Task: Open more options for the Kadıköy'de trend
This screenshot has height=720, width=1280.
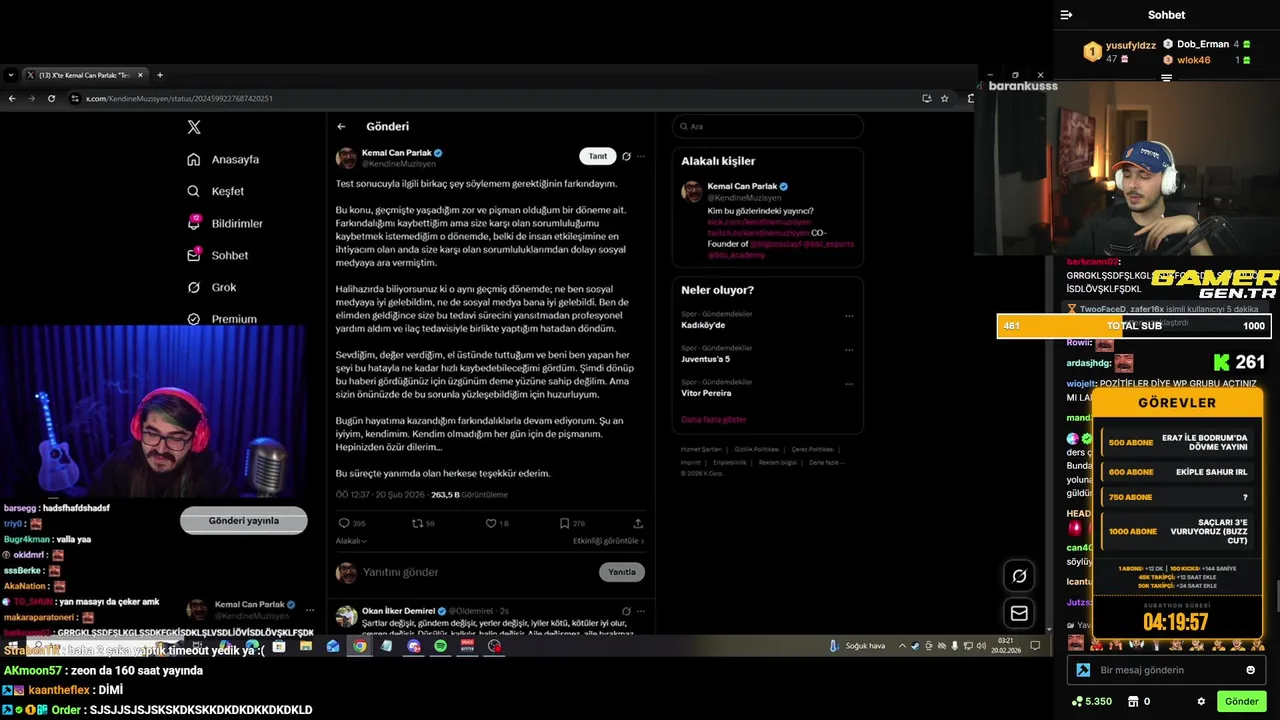Action: (x=849, y=316)
